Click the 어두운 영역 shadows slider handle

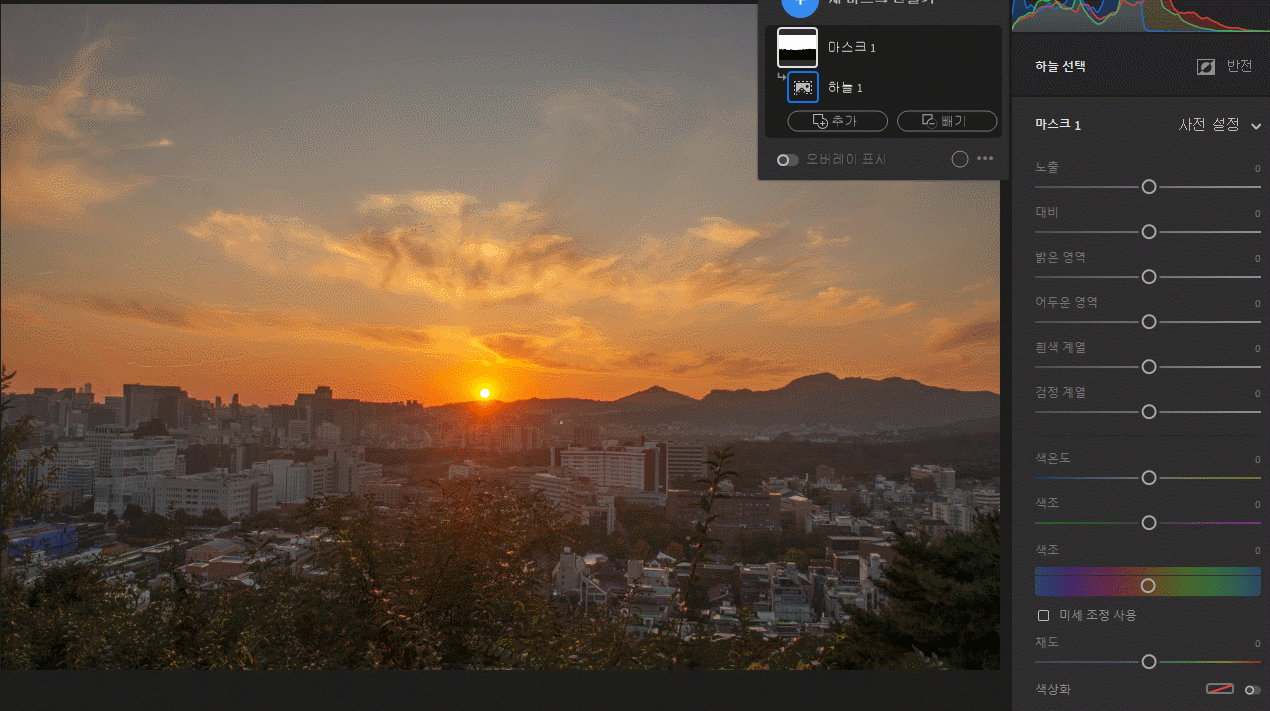[x=1149, y=322]
